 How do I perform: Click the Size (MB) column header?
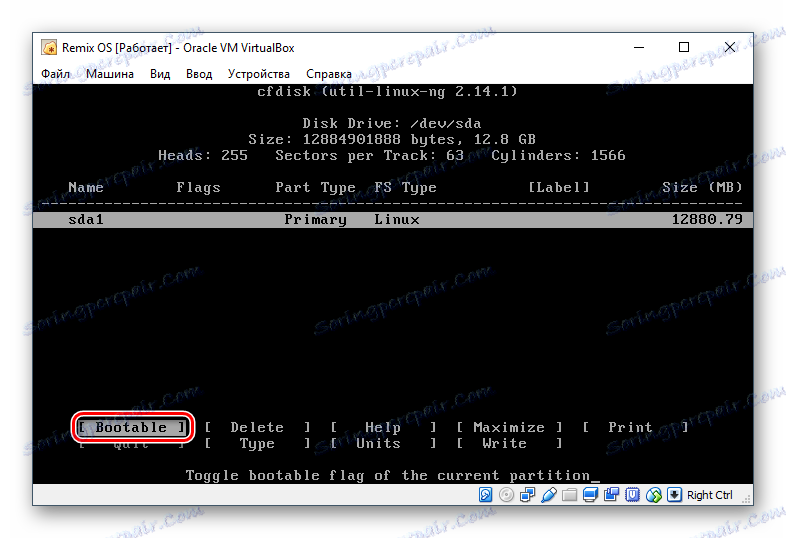(x=702, y=188)
